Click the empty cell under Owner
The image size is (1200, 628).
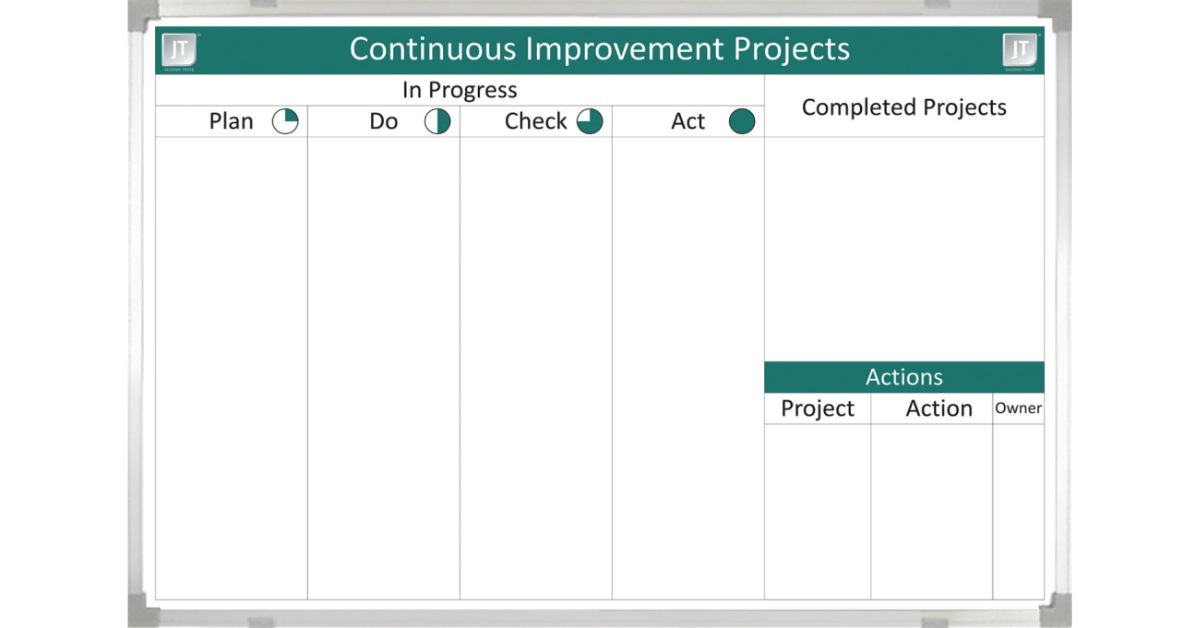tap(1018, 511)
